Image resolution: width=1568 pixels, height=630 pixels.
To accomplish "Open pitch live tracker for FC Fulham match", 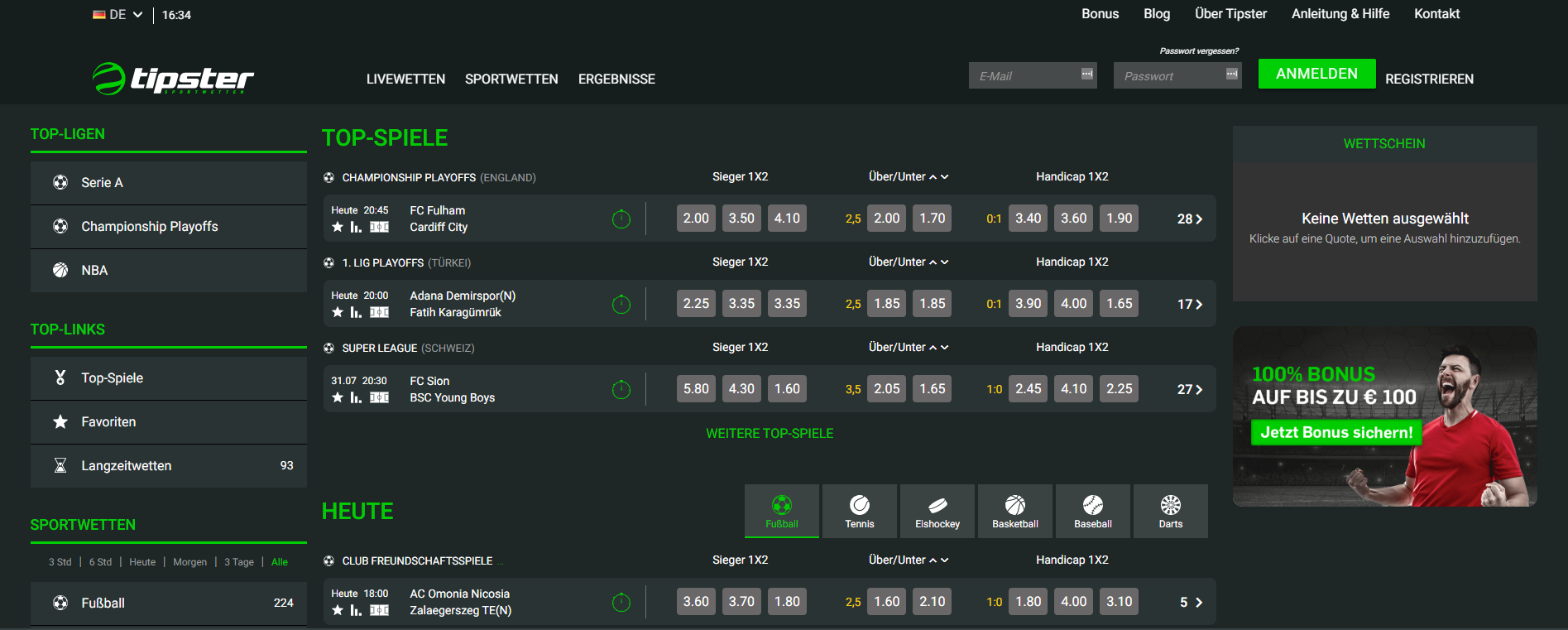I will pyautogui.click(x=379, y=227).
